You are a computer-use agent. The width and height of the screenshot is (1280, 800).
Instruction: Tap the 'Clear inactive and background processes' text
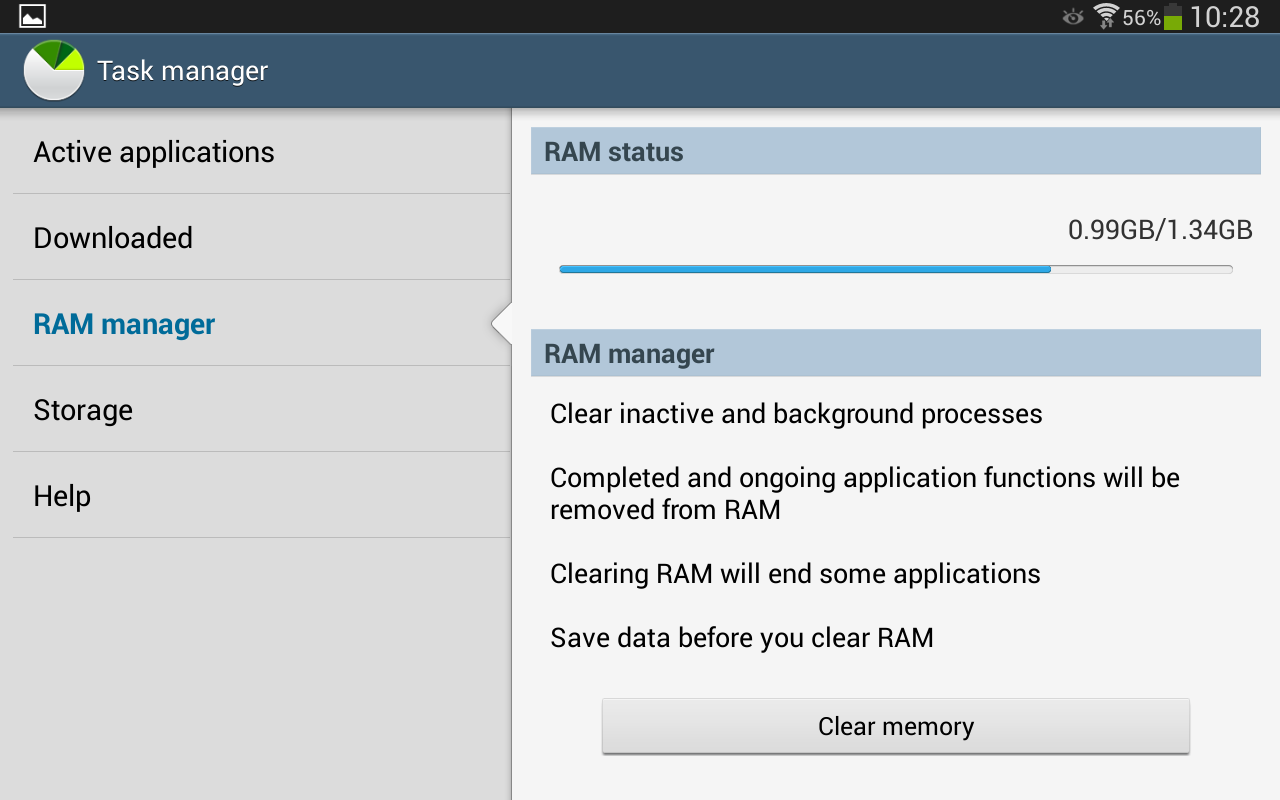tap(796, 414)
